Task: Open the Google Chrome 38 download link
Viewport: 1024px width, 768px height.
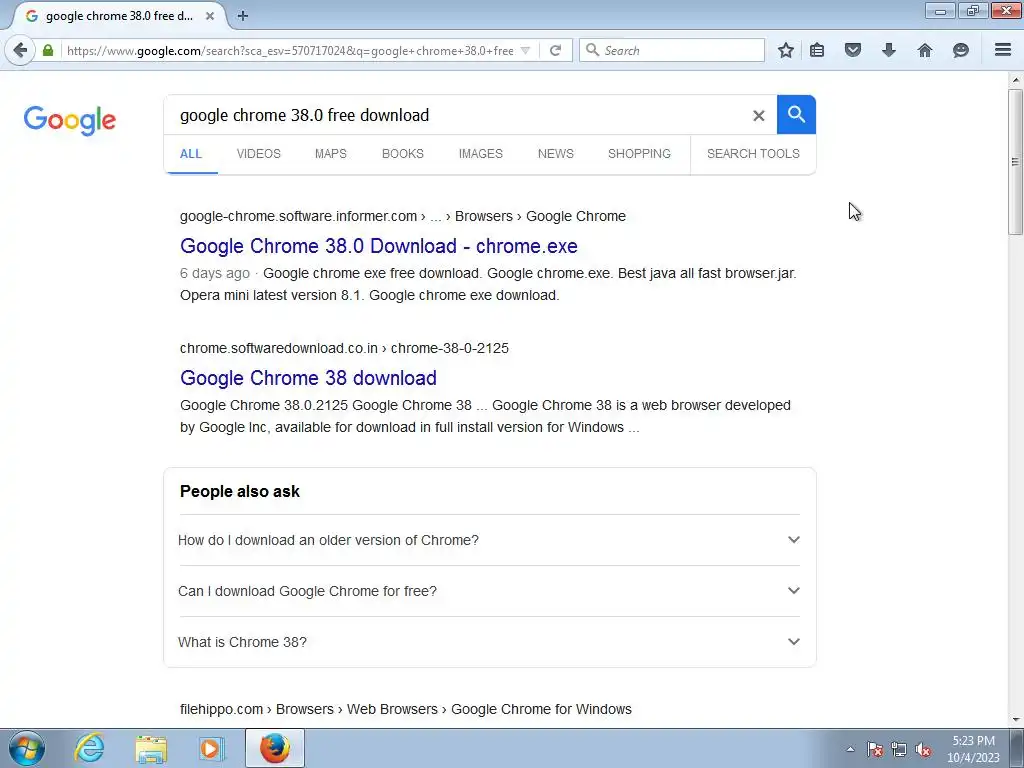Action: (x=308, y=378)
